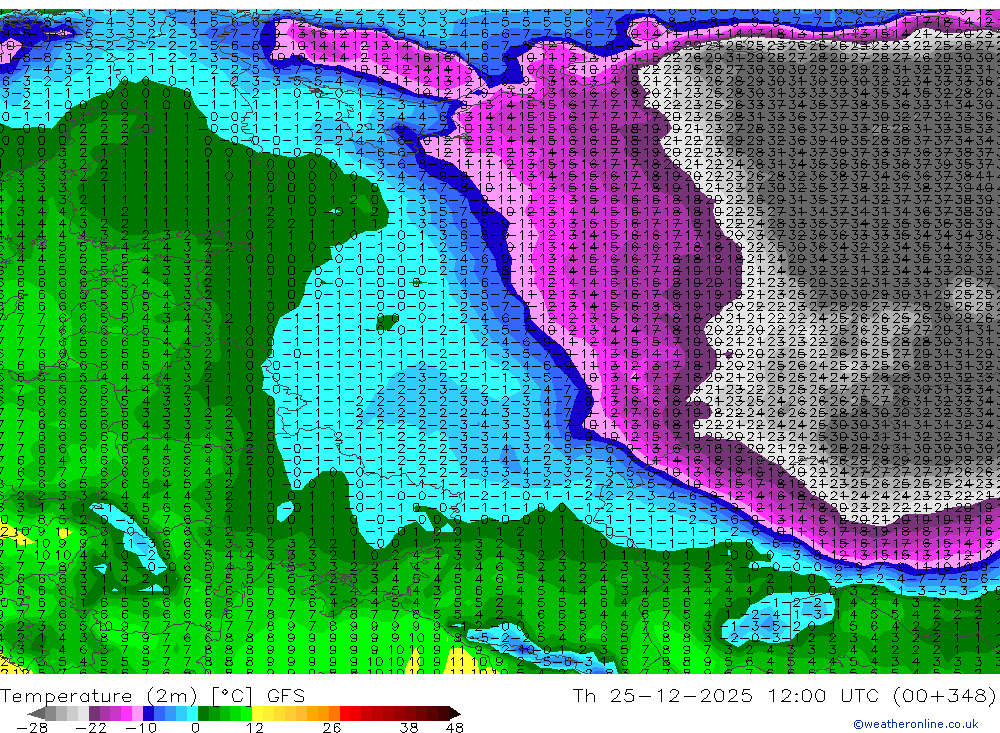Click the '0' legend value
The width and height of the screenshot is (1000, 733).
tap(195, 728)
